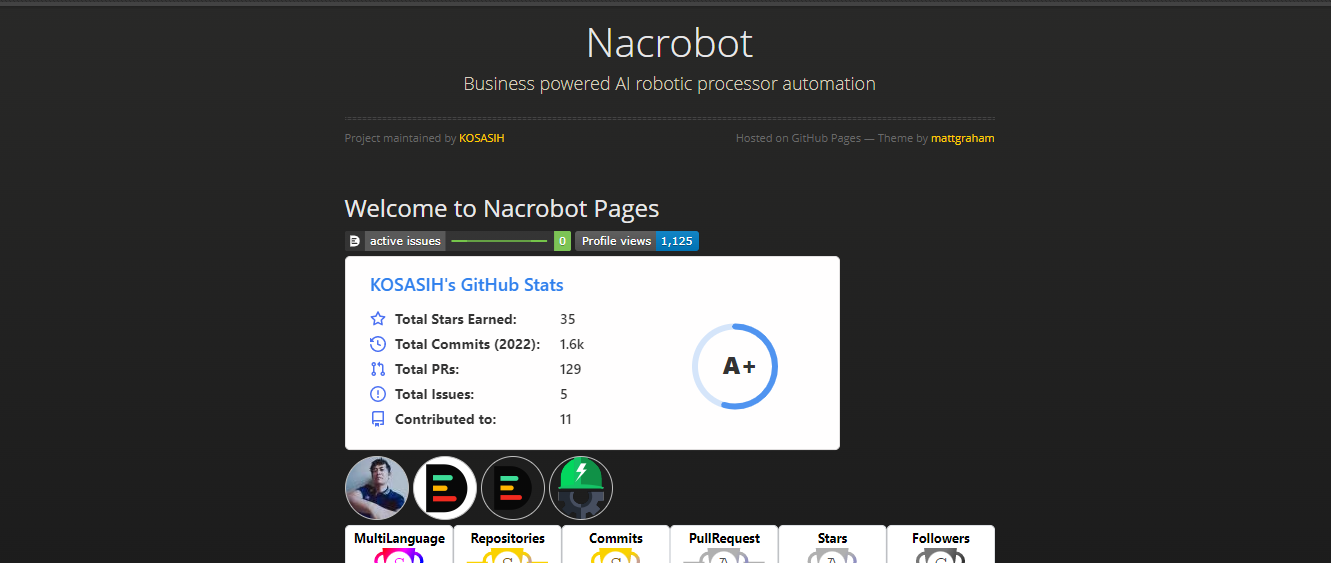The image size is (1331, 563).
Task: Open the active issues badge
Action: point(458,241)
